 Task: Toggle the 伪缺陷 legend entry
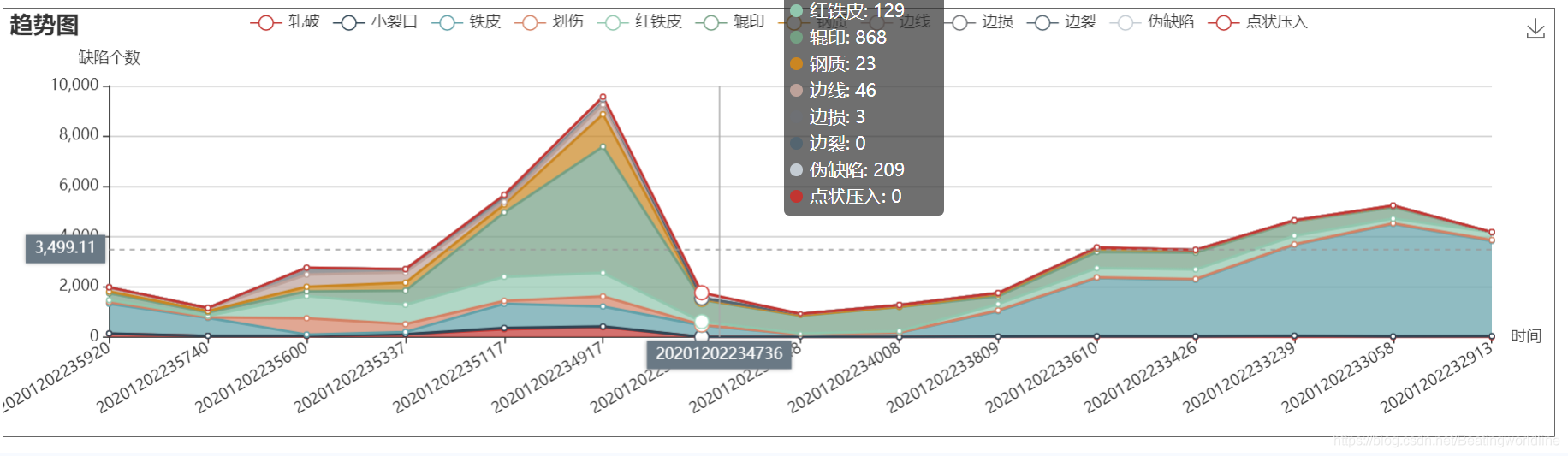[1152, 22]
